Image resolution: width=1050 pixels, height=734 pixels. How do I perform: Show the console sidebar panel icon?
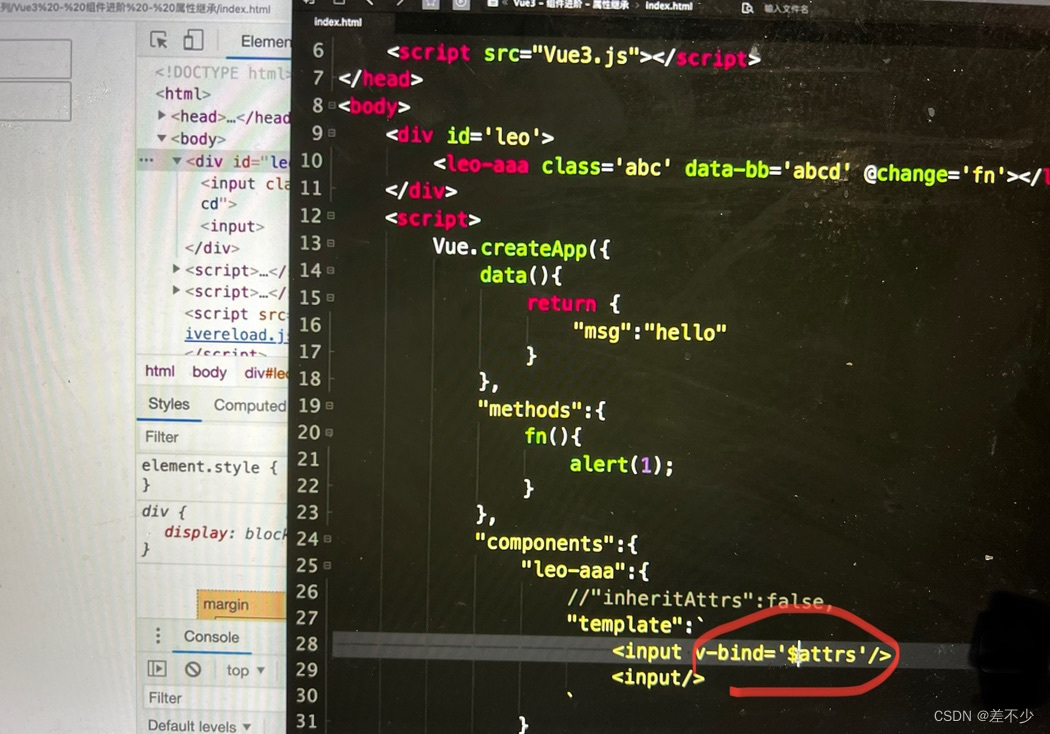point(157,668)
